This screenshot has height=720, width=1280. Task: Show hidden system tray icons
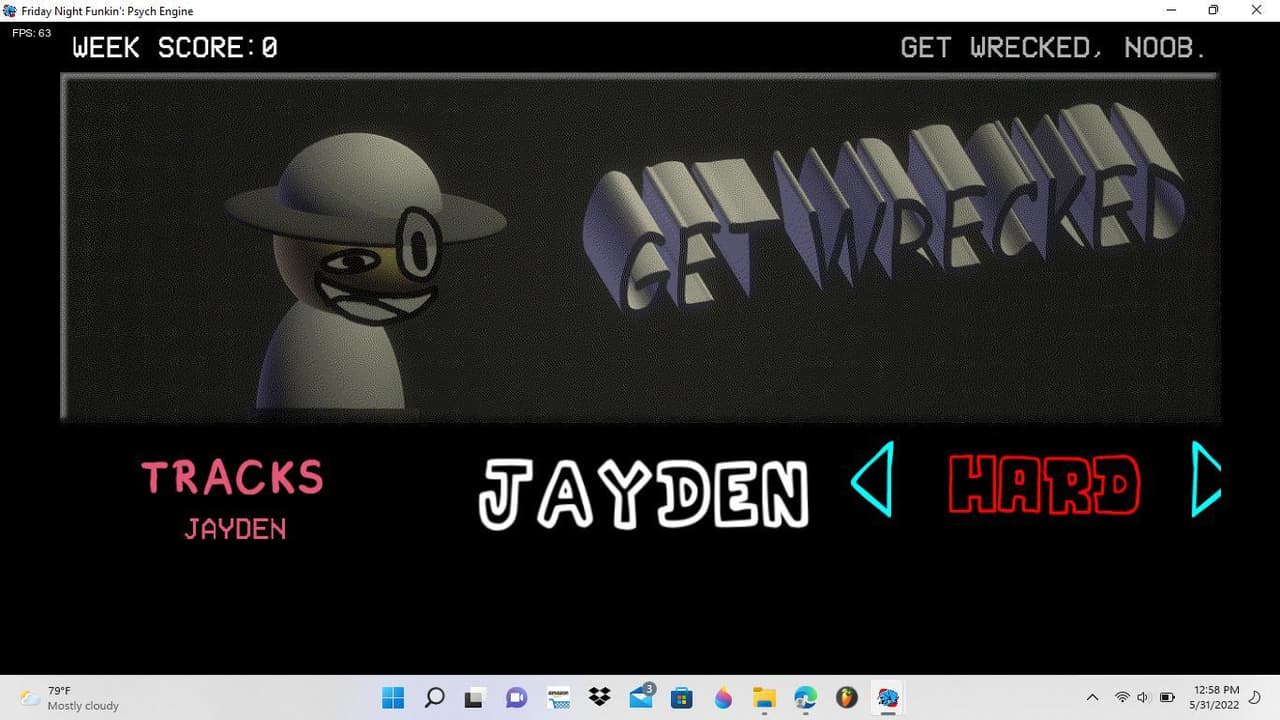click(x=1092, y=698)
